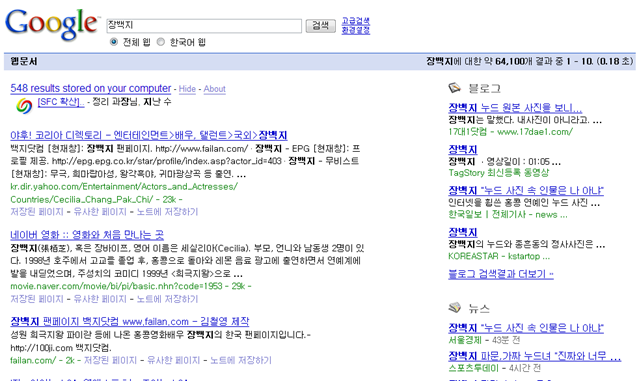Click the failan.com green URL text

pos(33,361)
